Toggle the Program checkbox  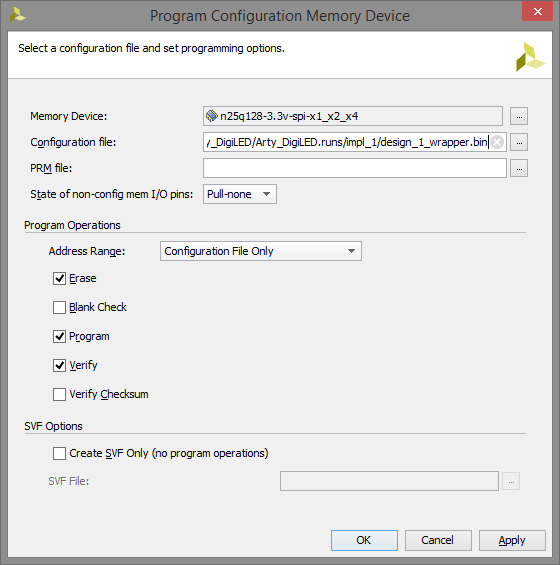tap(59, 337)
